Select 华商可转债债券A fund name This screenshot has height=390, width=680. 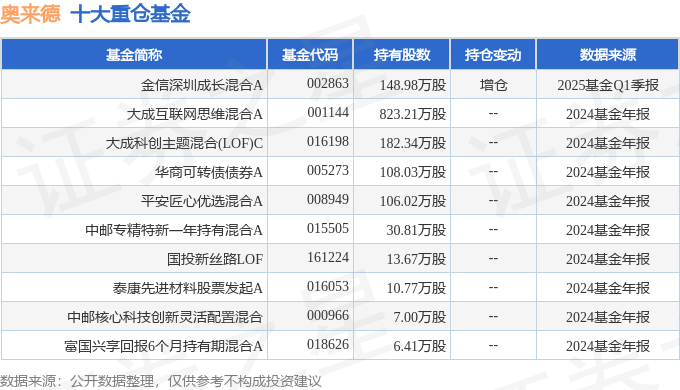click(x=209, y=172)
